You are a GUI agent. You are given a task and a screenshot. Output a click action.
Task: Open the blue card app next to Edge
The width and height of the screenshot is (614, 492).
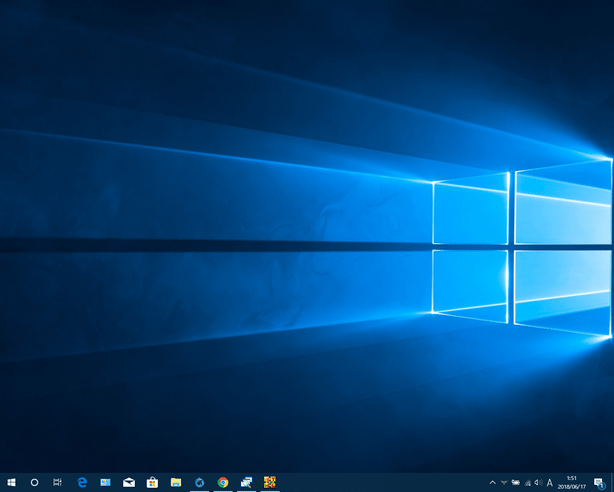click(x=105, y=482)
